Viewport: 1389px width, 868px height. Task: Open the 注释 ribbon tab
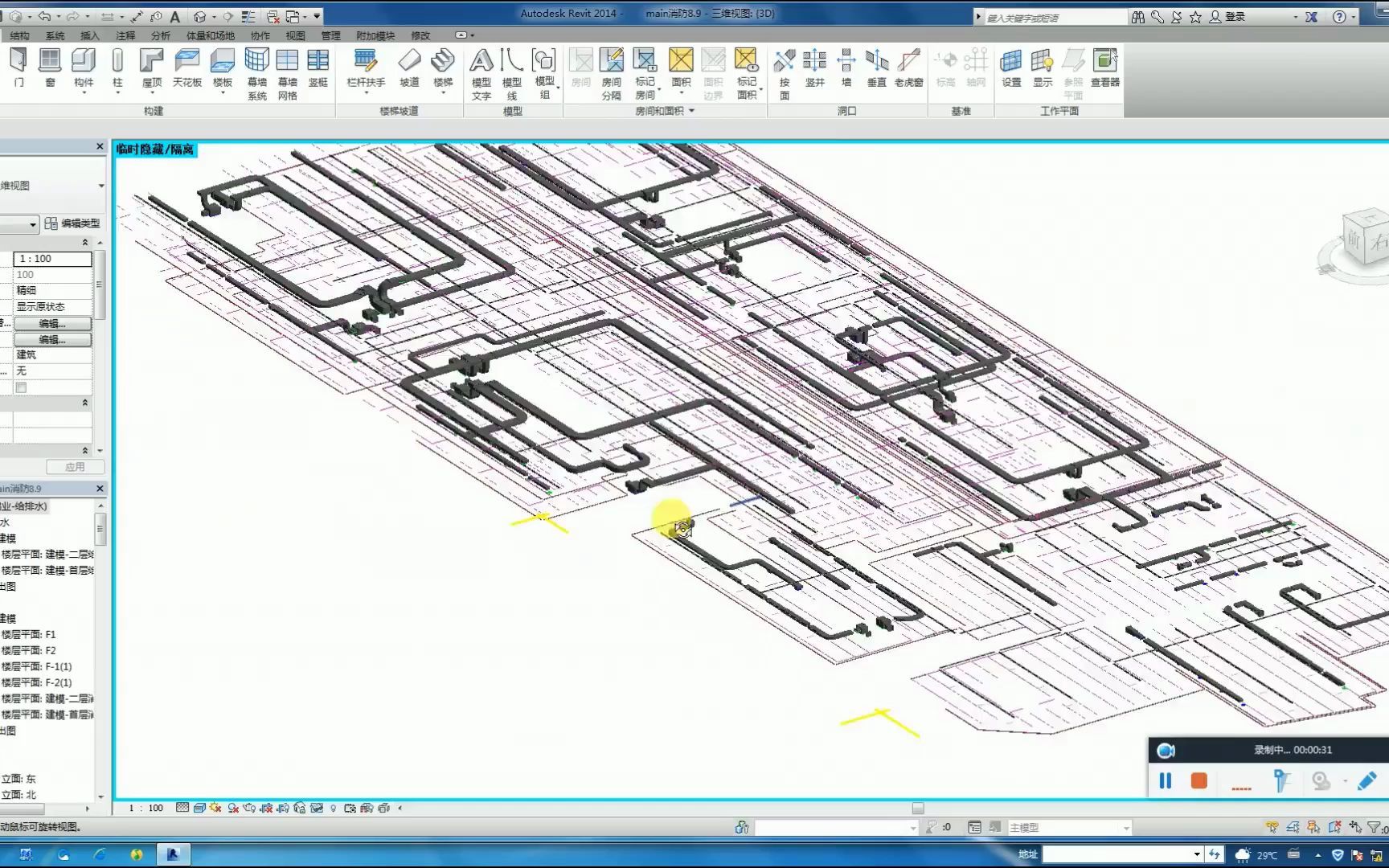click(x=125, y=35)
